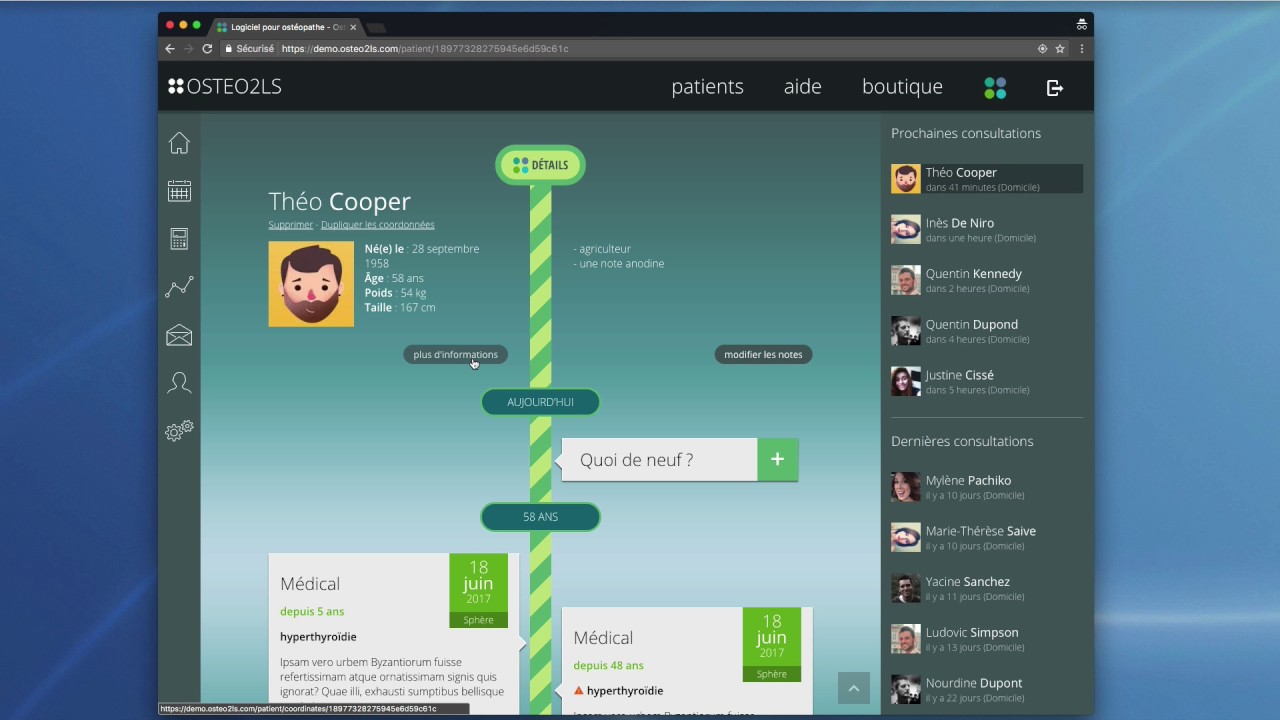Image resolution: width=1280 pixels, height=720 pixels.
Task: Click the orange warning triangle beside hyperthyroïdie
Action: (578, 690)
